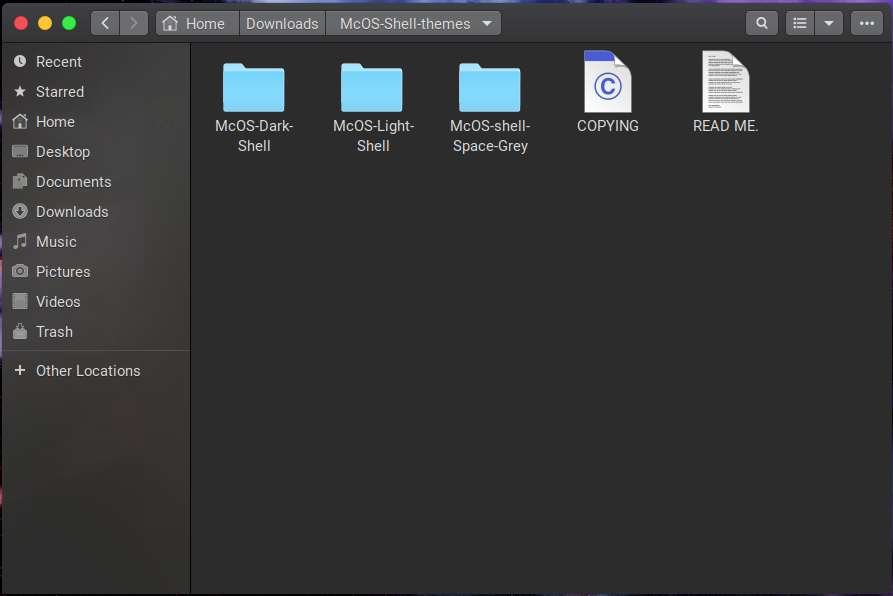The height and width of the screenshot is (596, 893).
Task: Open Other Locations from sidebar label
Action: tap(88, 371)
